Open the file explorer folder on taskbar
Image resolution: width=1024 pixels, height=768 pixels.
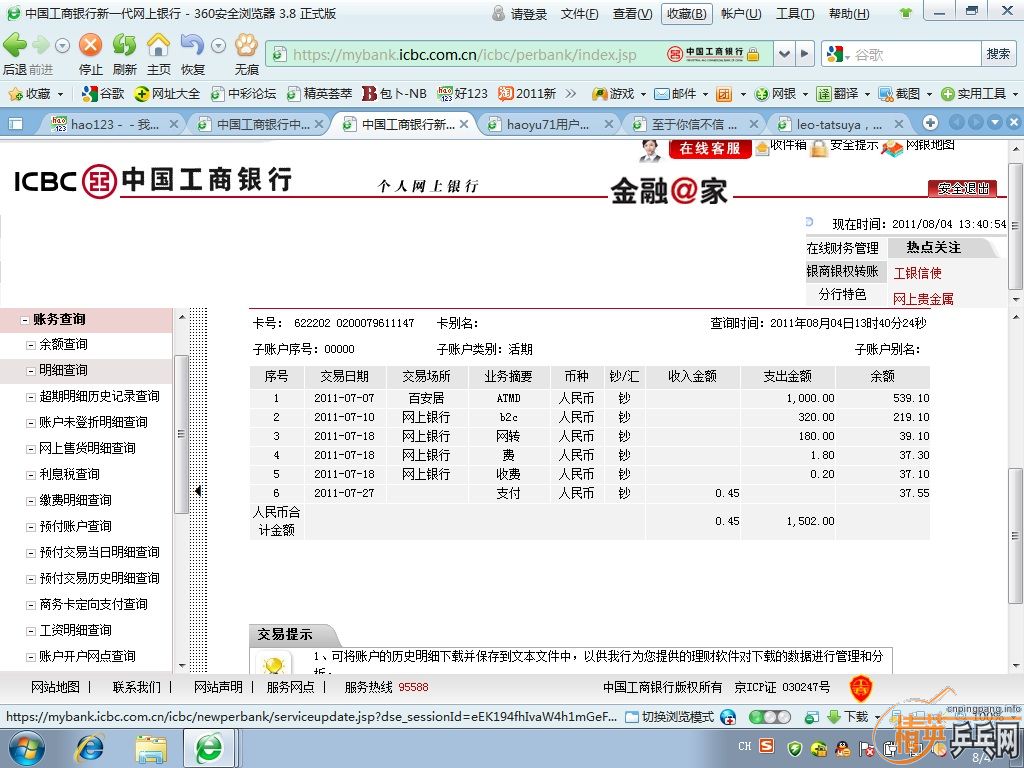tap(151, 748)
